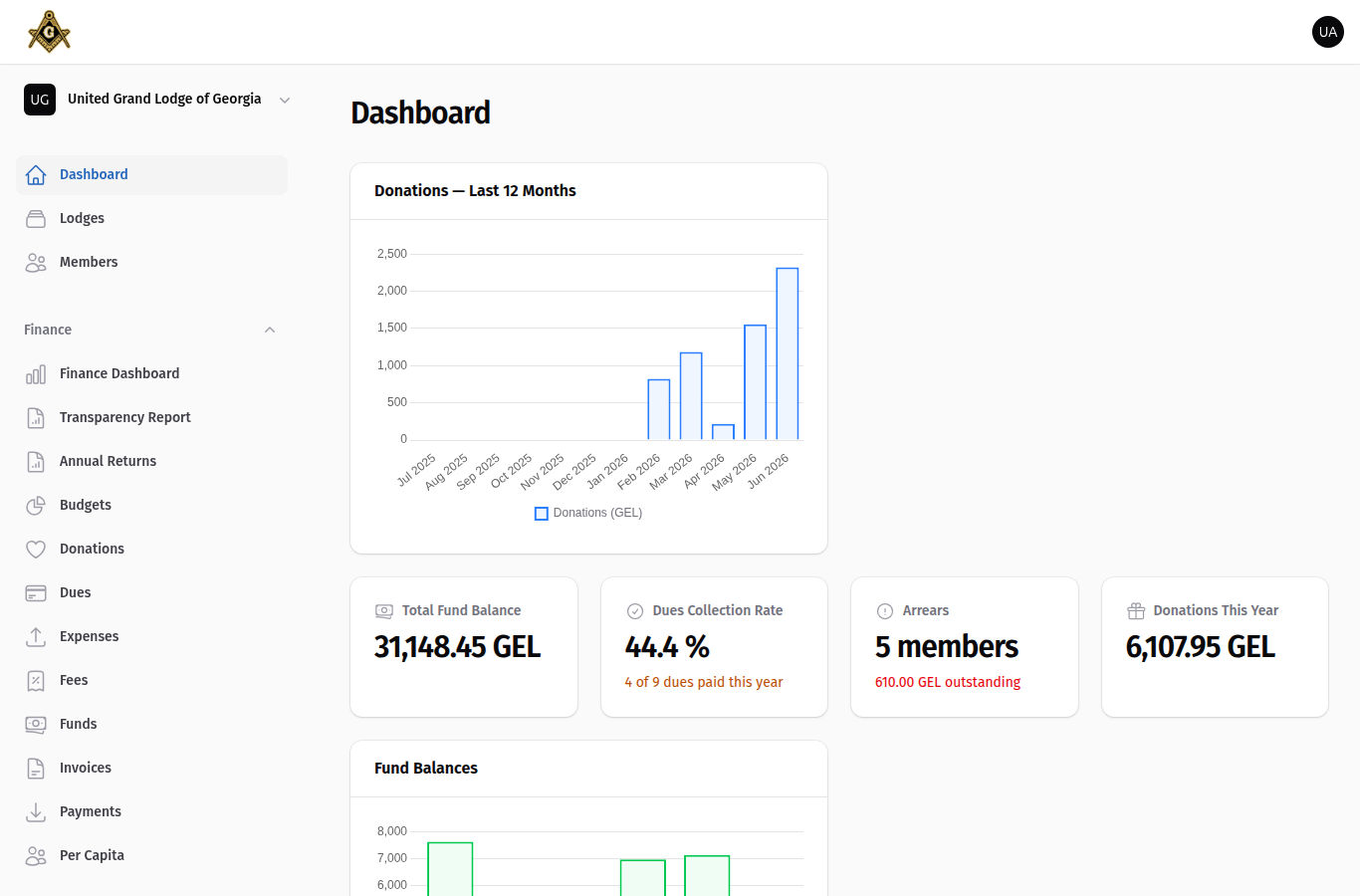
Task: Click the 31,148.45 GEL balance value
Action: pos(458,647)
